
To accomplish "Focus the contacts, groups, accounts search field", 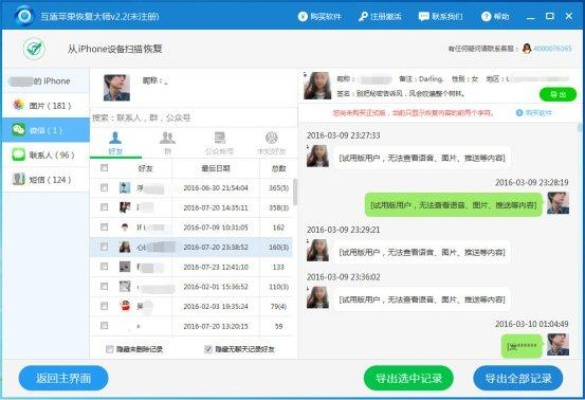I will pos(194,118).
